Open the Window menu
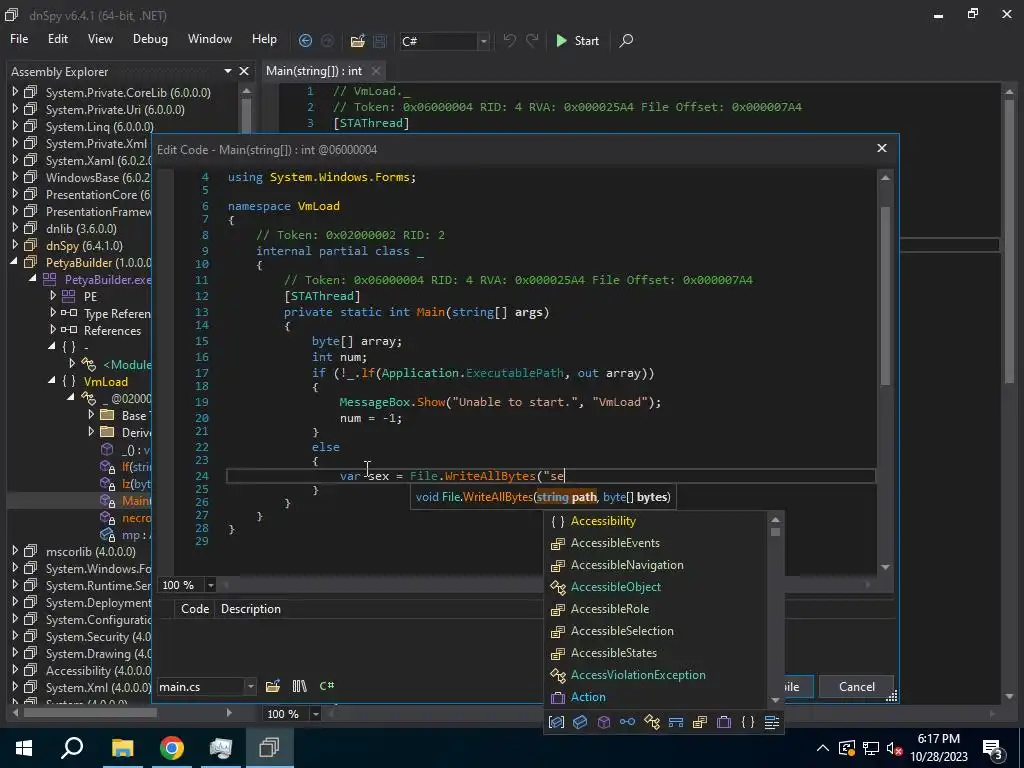 [x=210, y=39]
